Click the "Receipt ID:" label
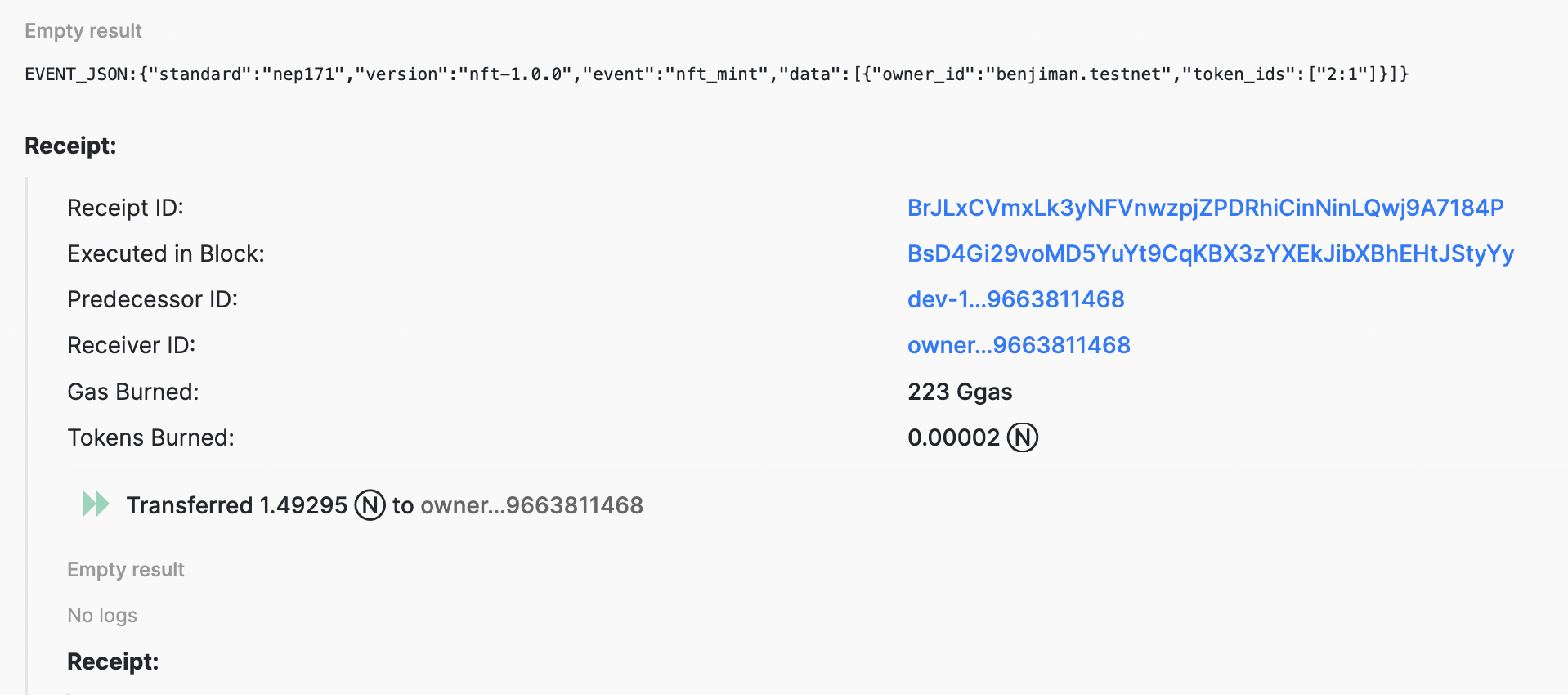 (125, 208)
